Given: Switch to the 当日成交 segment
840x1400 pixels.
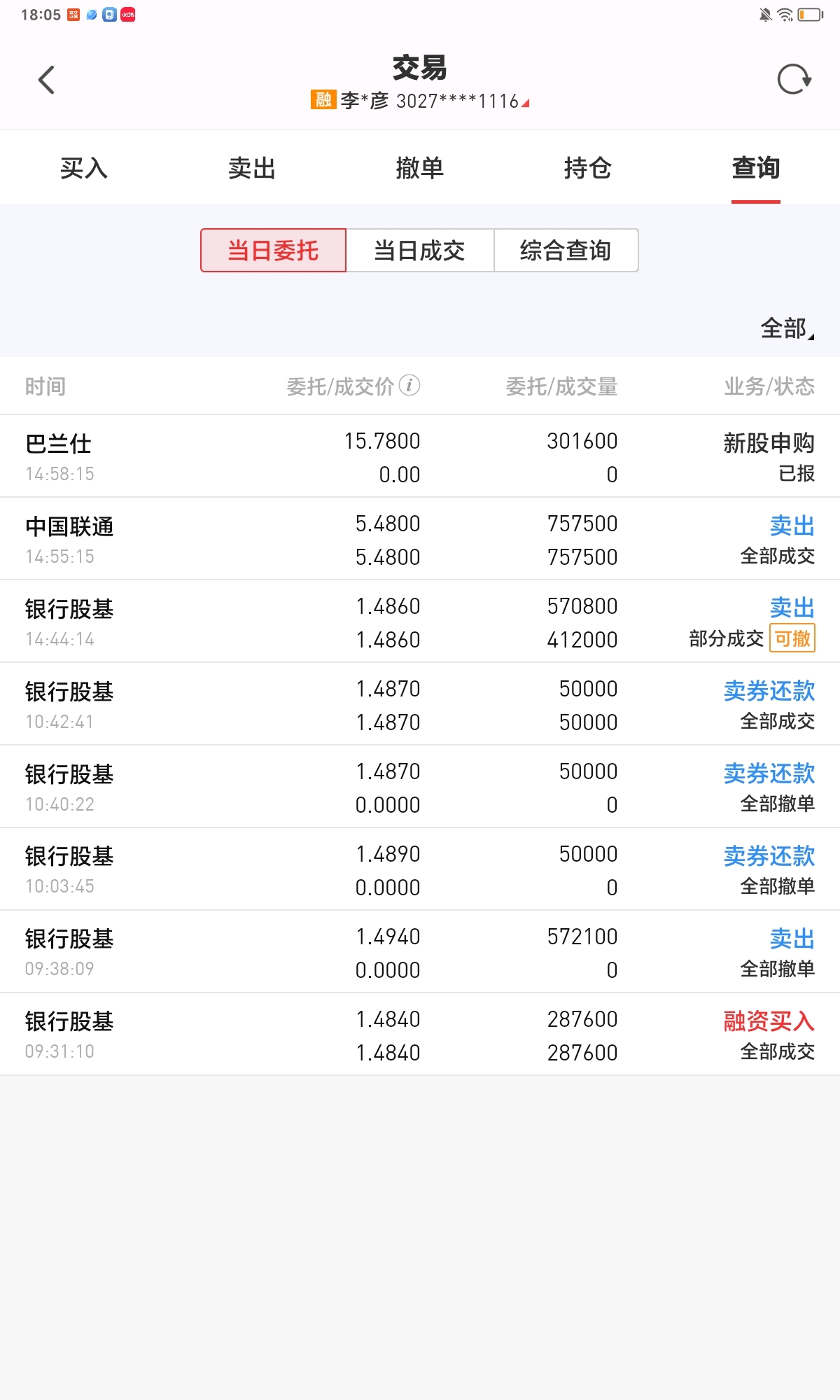Looking at the screenshot, I should tap(420, 250).
